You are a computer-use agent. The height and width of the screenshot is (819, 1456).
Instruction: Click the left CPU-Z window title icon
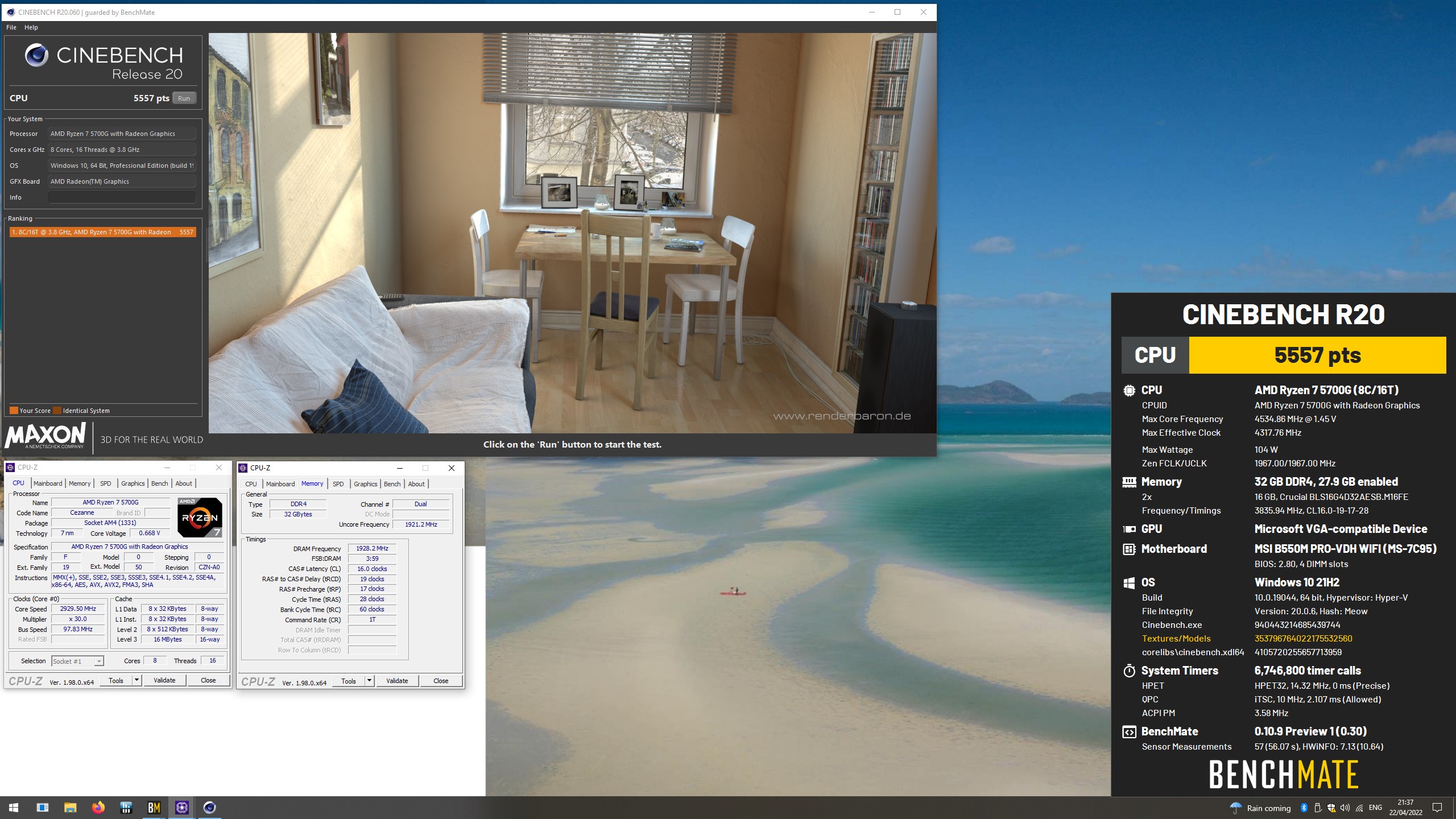pos(10,468)
